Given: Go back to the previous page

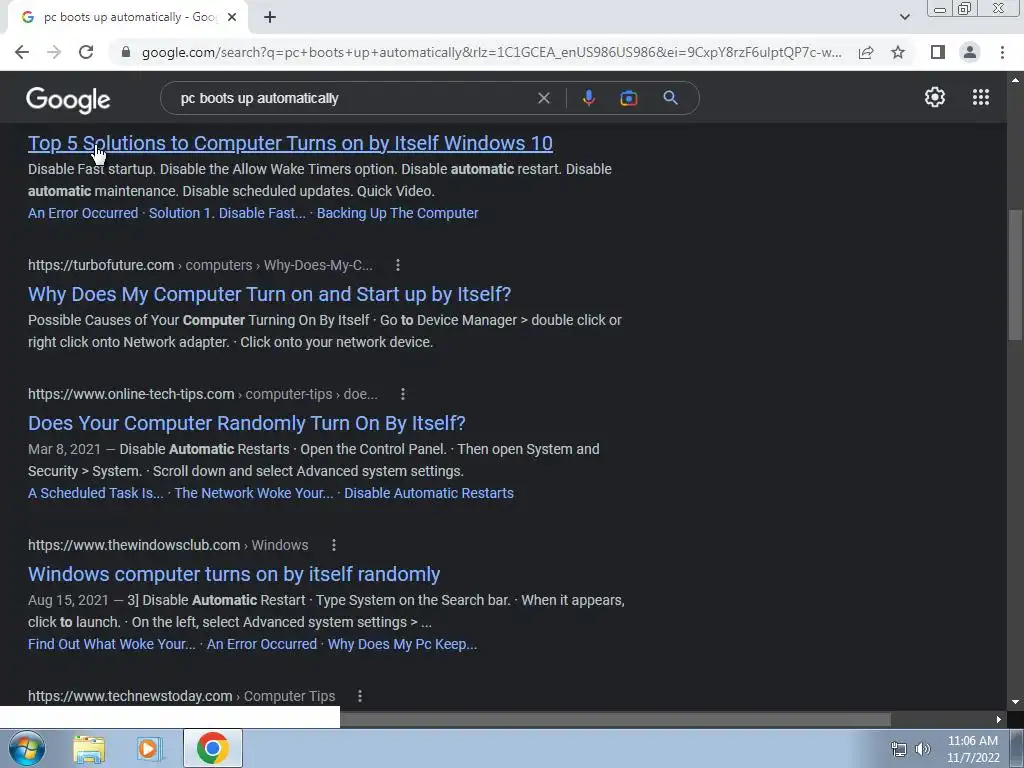Looking at the screenshot, I should point(22,52).
